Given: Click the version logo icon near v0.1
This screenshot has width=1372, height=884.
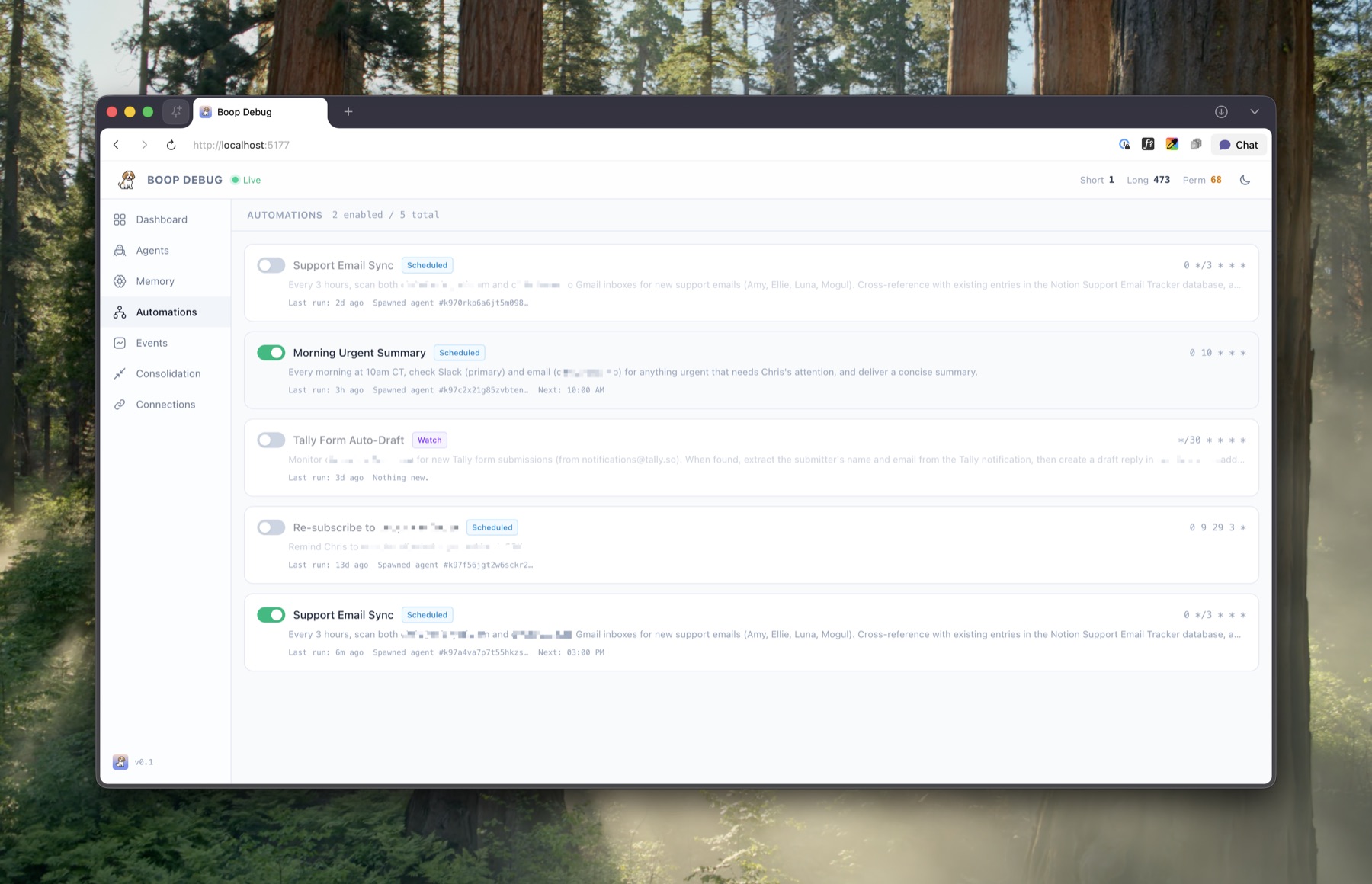Looking at the screenshot, I should (120, 762).
